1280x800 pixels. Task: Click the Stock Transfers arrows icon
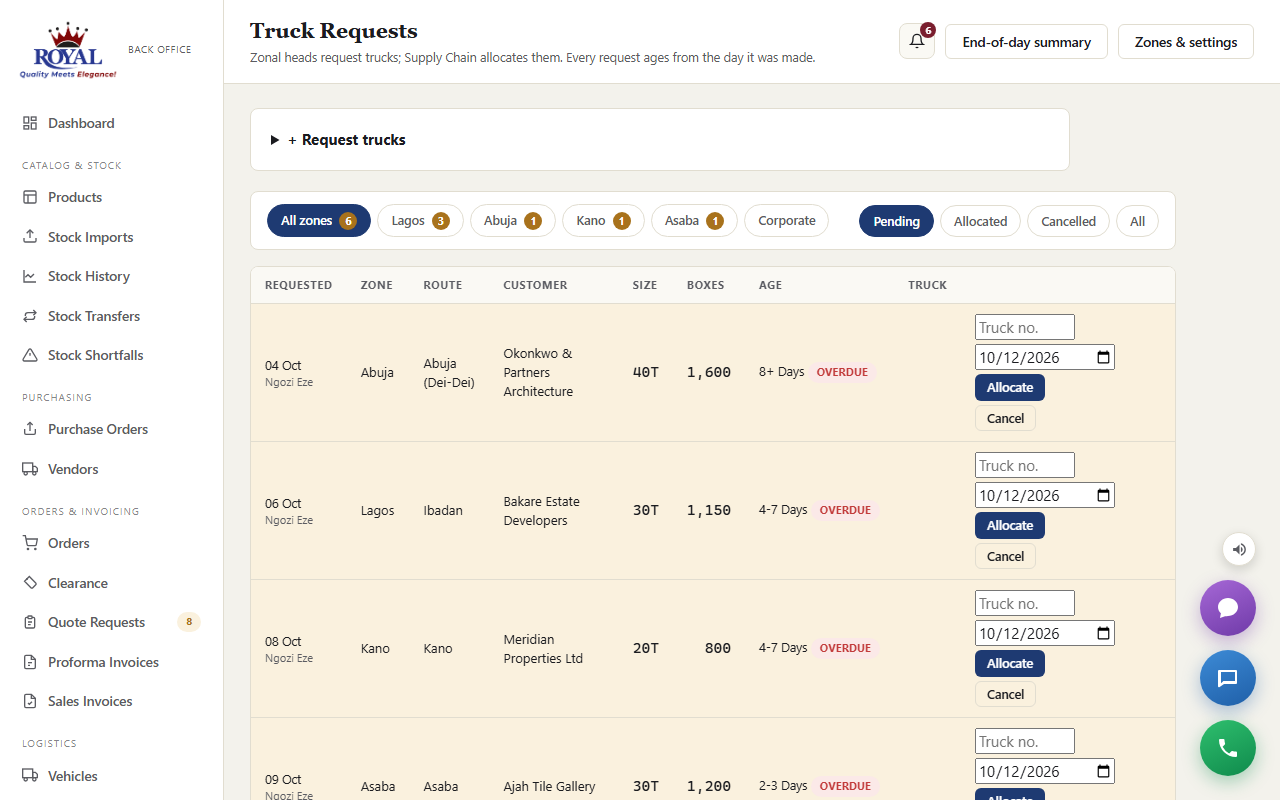30,316
